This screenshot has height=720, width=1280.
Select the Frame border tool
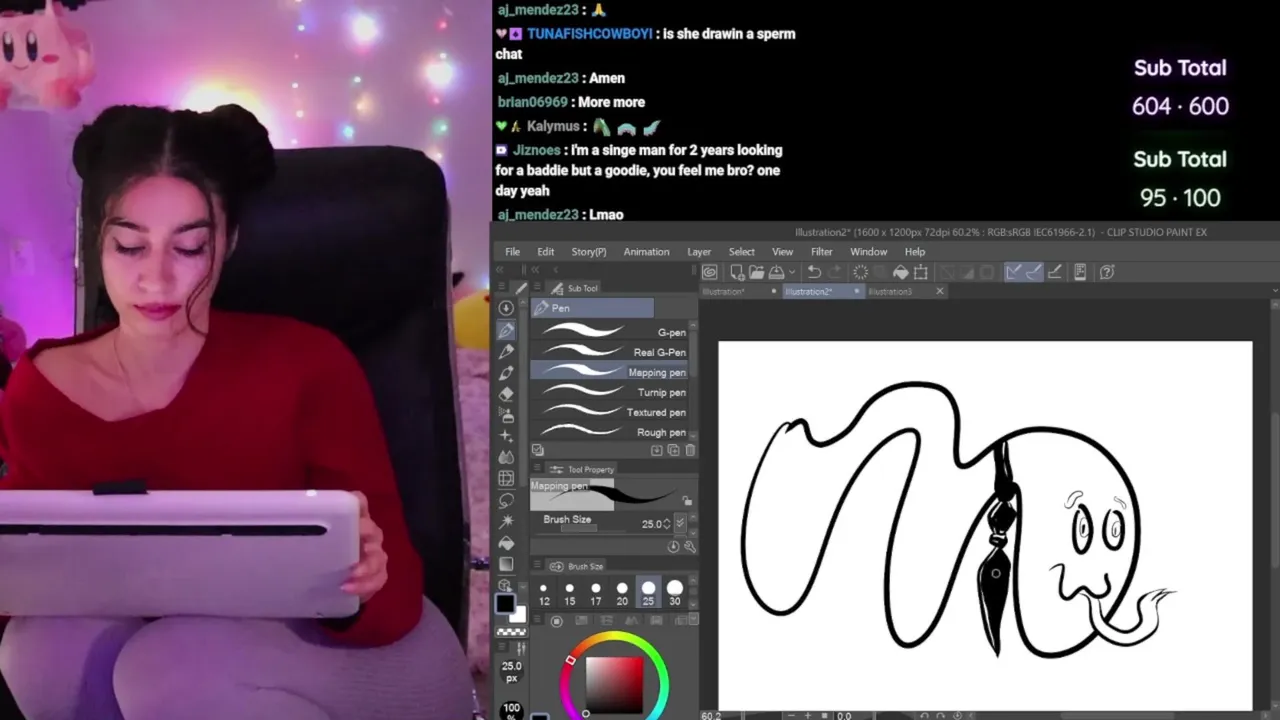point(506,478)
